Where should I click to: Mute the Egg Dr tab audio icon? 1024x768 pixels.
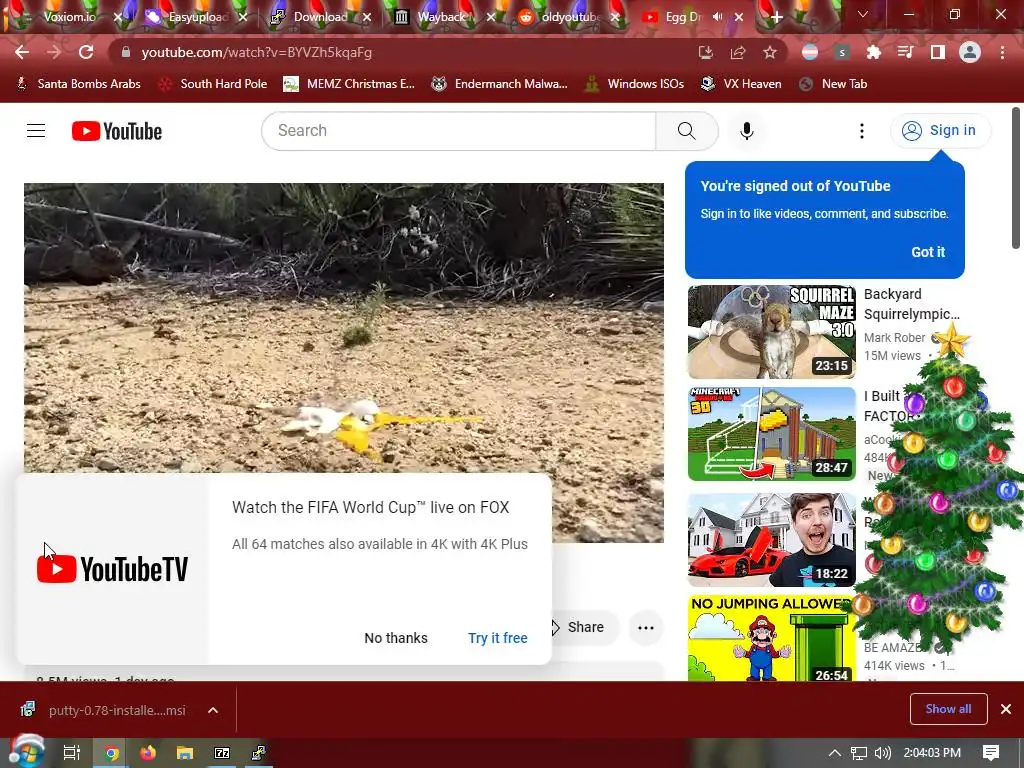[718, 17]
